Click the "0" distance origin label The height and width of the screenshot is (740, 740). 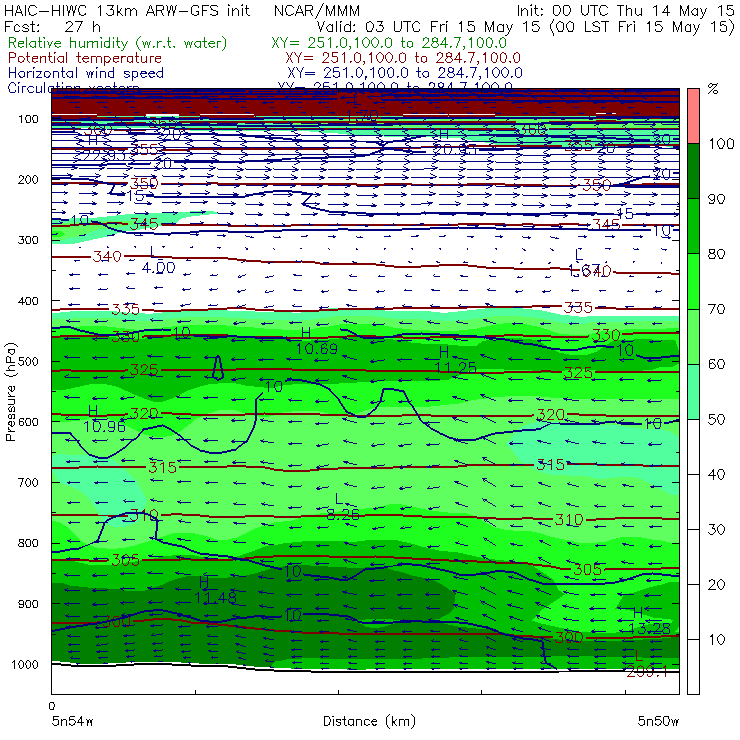pos(52,706)
